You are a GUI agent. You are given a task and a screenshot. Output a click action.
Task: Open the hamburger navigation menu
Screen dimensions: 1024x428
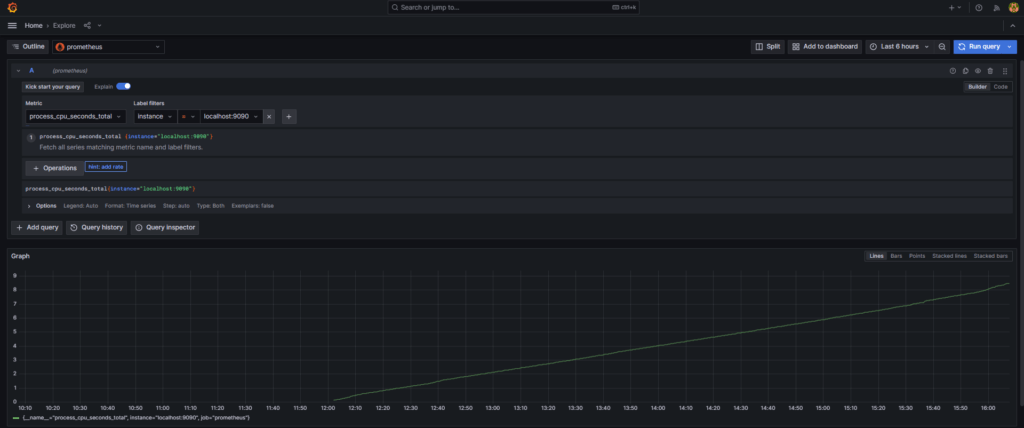(x=12, y=25)
